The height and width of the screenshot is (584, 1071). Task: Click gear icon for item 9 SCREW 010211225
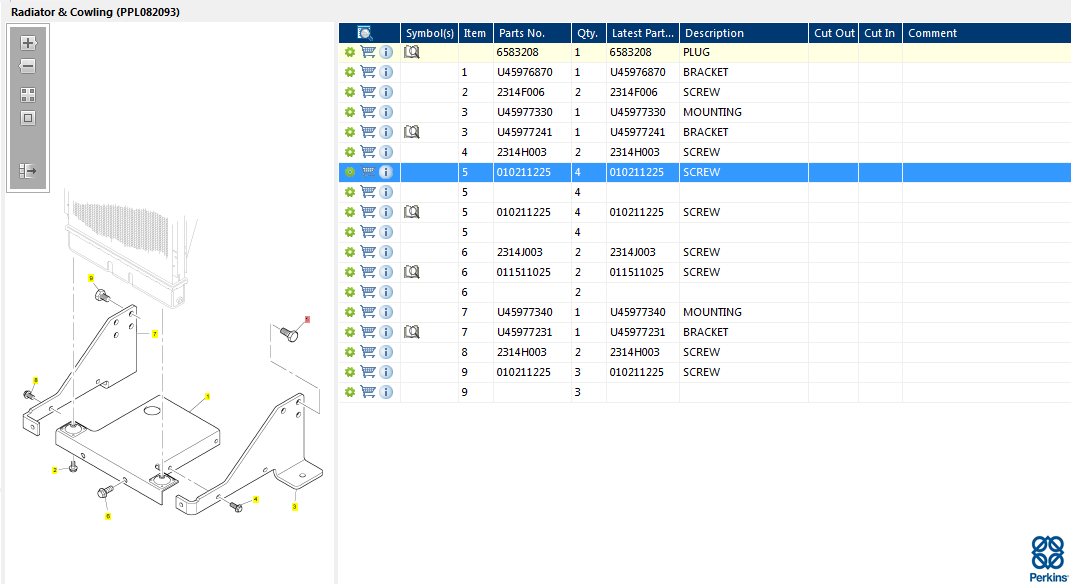(x=350, y=372)
